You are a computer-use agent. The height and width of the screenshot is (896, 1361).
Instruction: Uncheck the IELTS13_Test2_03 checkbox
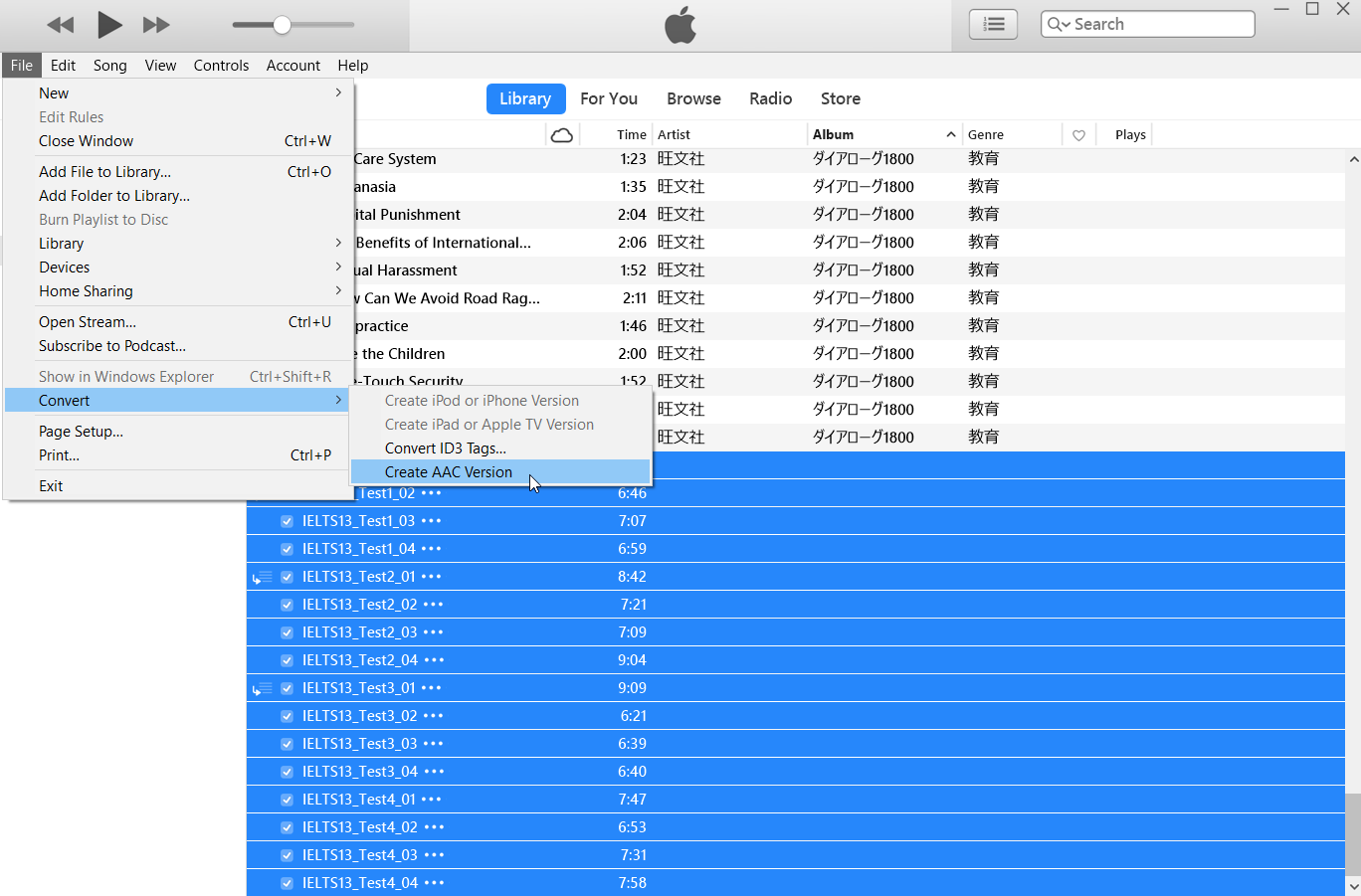[287, 632]
